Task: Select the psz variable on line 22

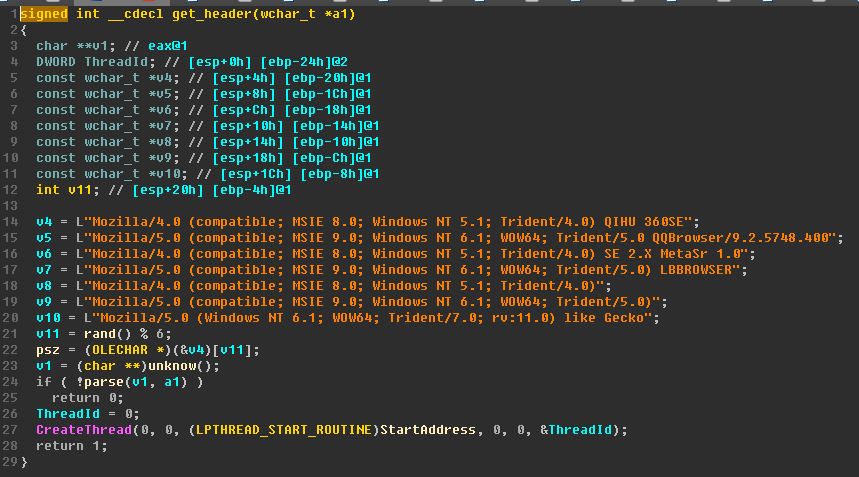Action: 48,349
